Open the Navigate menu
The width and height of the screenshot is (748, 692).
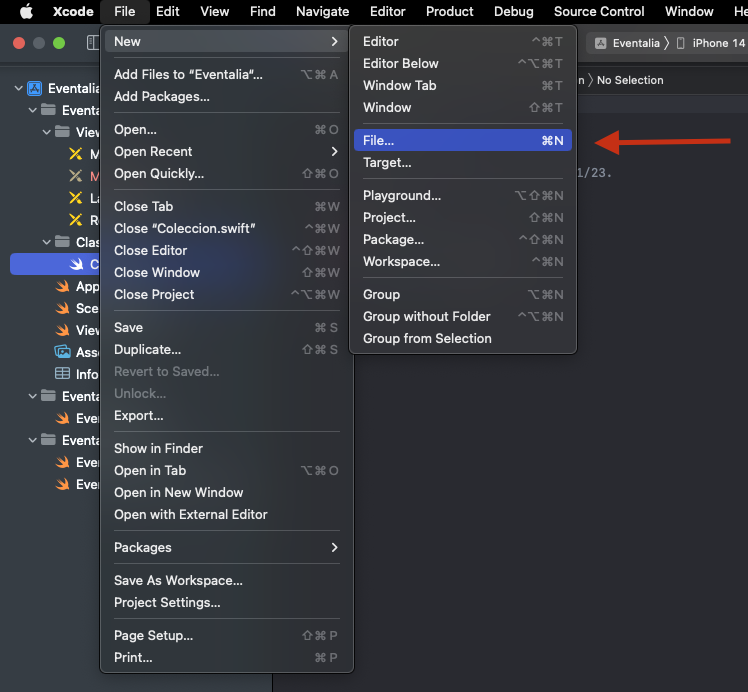point(322,11)
